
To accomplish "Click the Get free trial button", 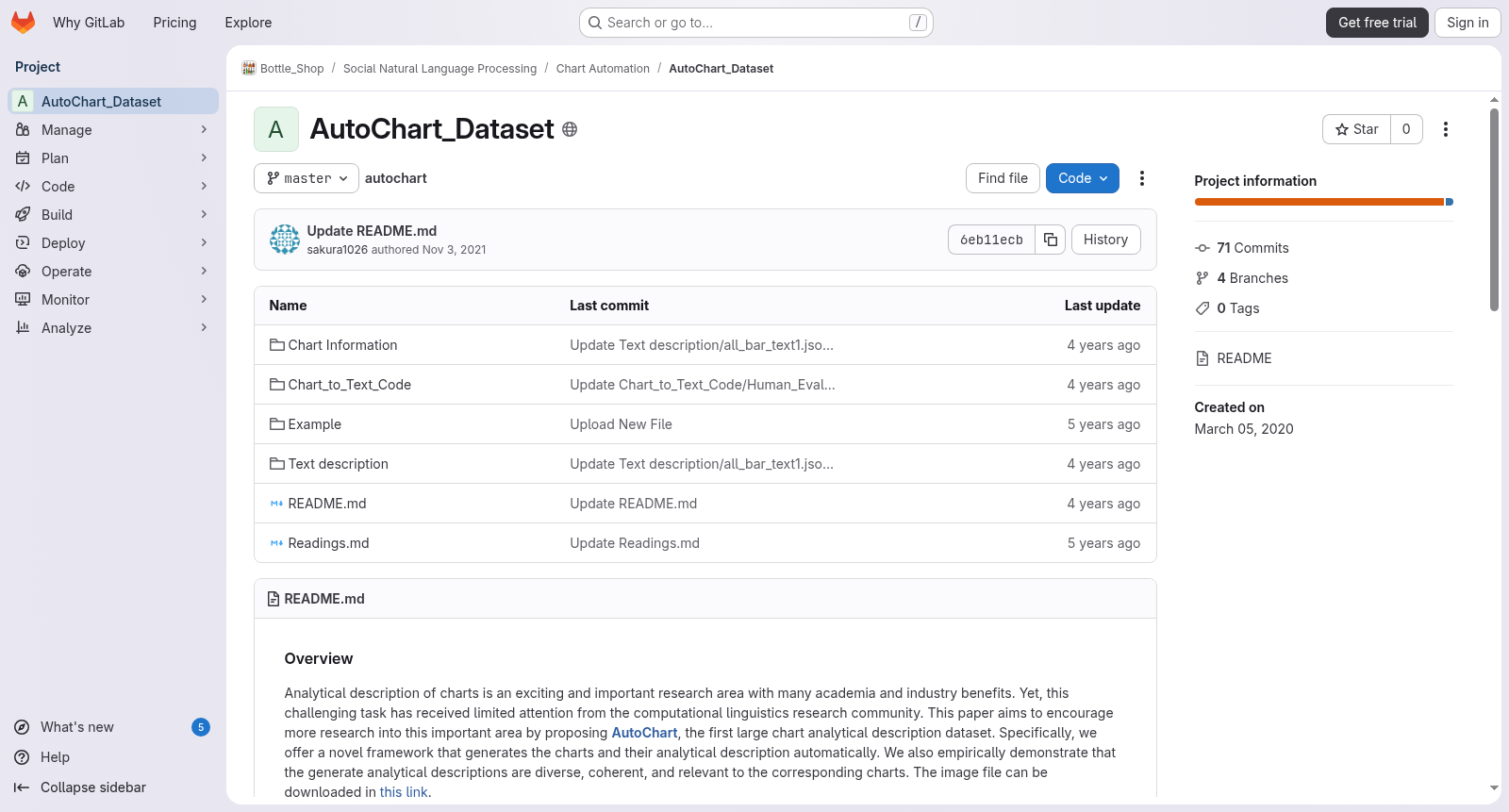I will point(1377,23).
